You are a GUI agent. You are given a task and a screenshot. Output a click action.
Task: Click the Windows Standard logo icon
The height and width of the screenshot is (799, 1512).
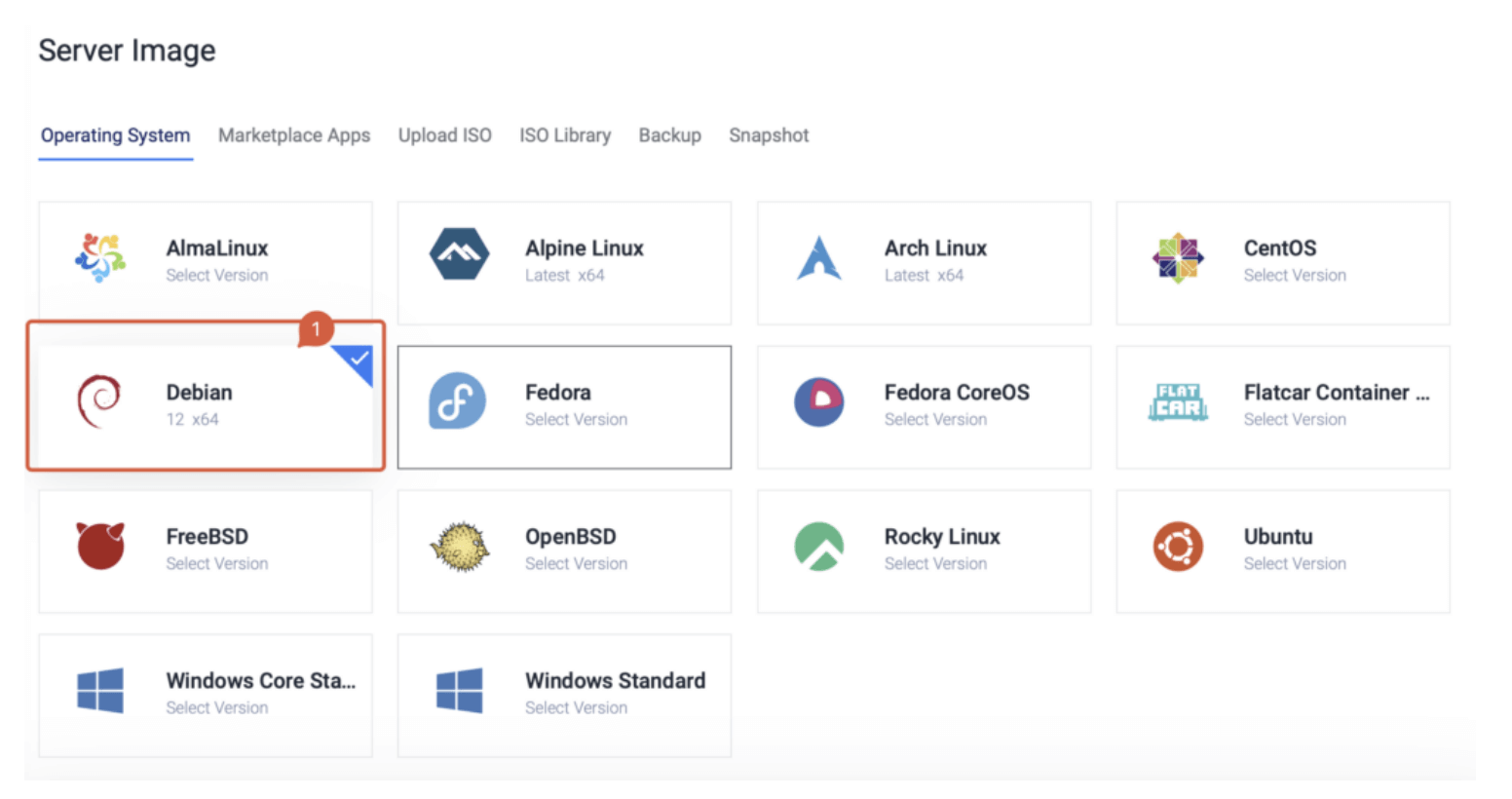click(x=460, y=690)
